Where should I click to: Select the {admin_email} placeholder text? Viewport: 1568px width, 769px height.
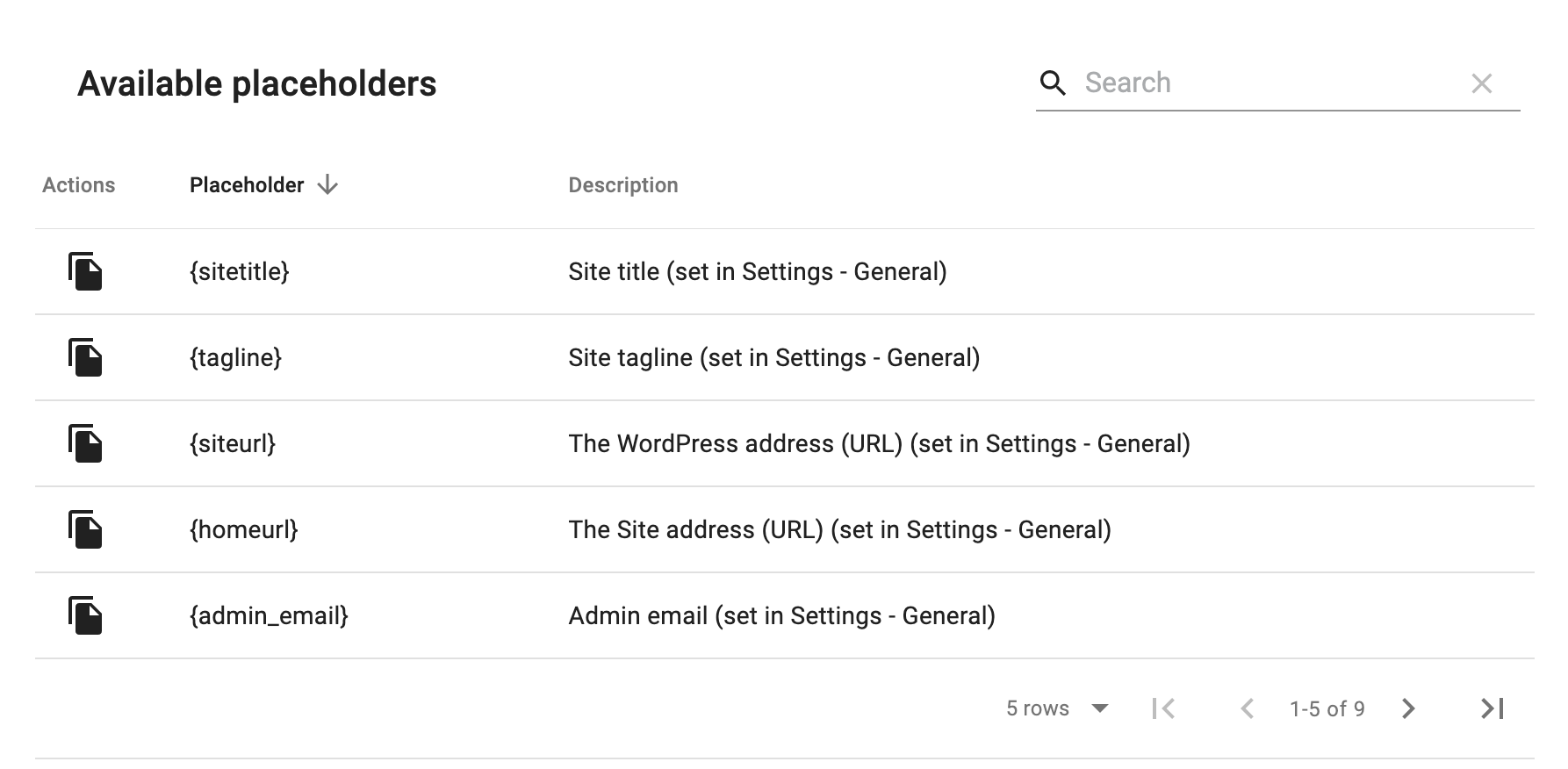[x=269, y=615]
